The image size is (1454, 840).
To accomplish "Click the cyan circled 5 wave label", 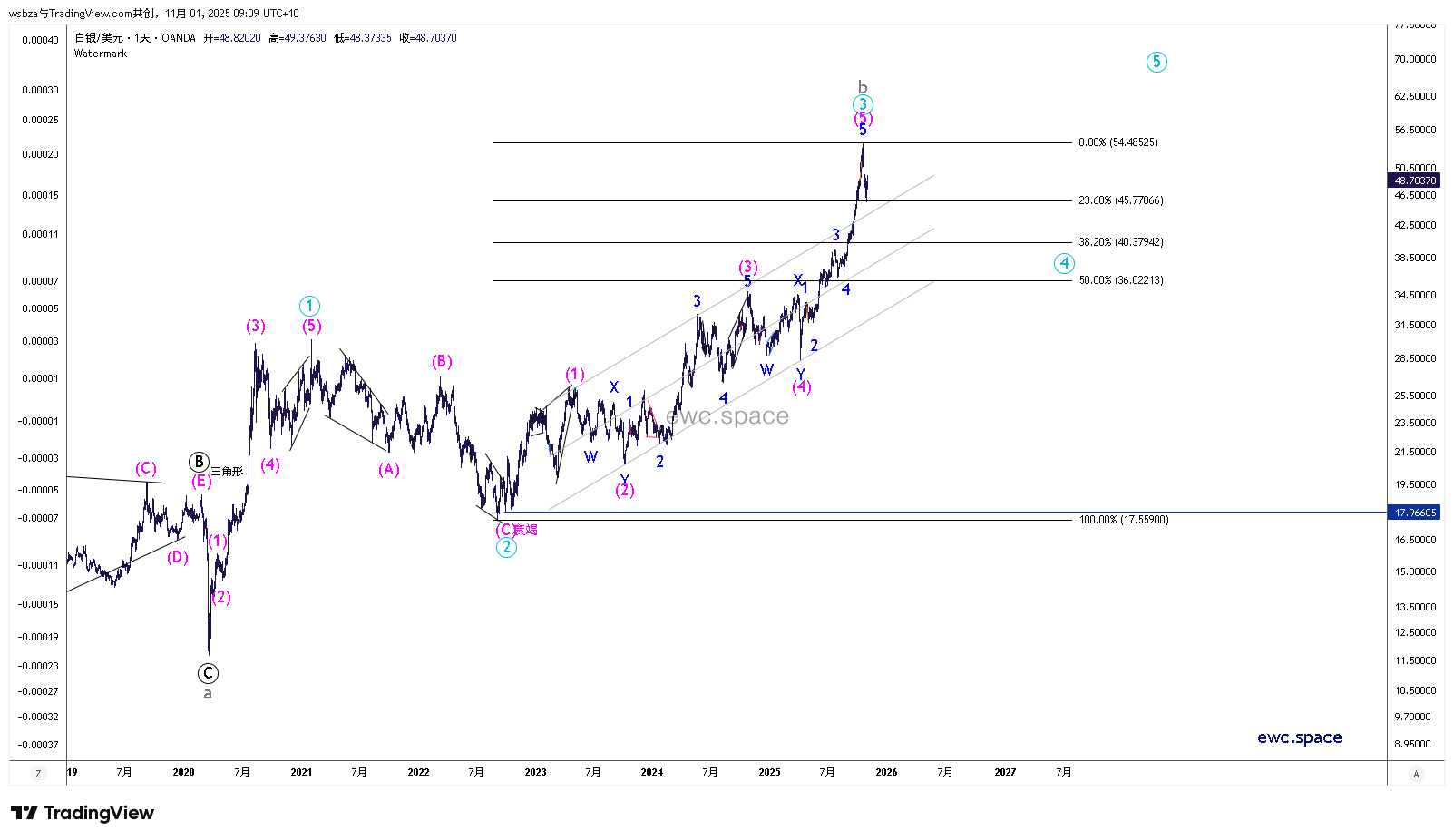I will pyautogui.click(x=1156, y=62).
